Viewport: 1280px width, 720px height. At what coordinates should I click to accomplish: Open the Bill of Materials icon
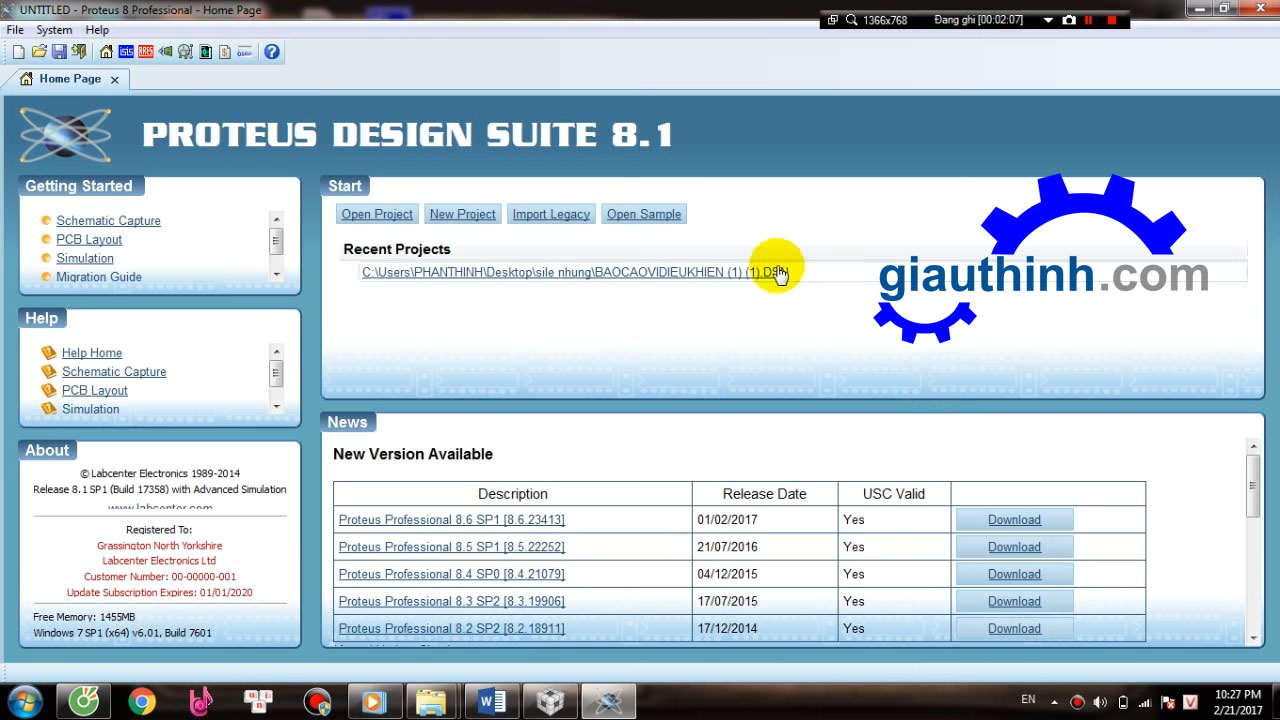(225, 52)
